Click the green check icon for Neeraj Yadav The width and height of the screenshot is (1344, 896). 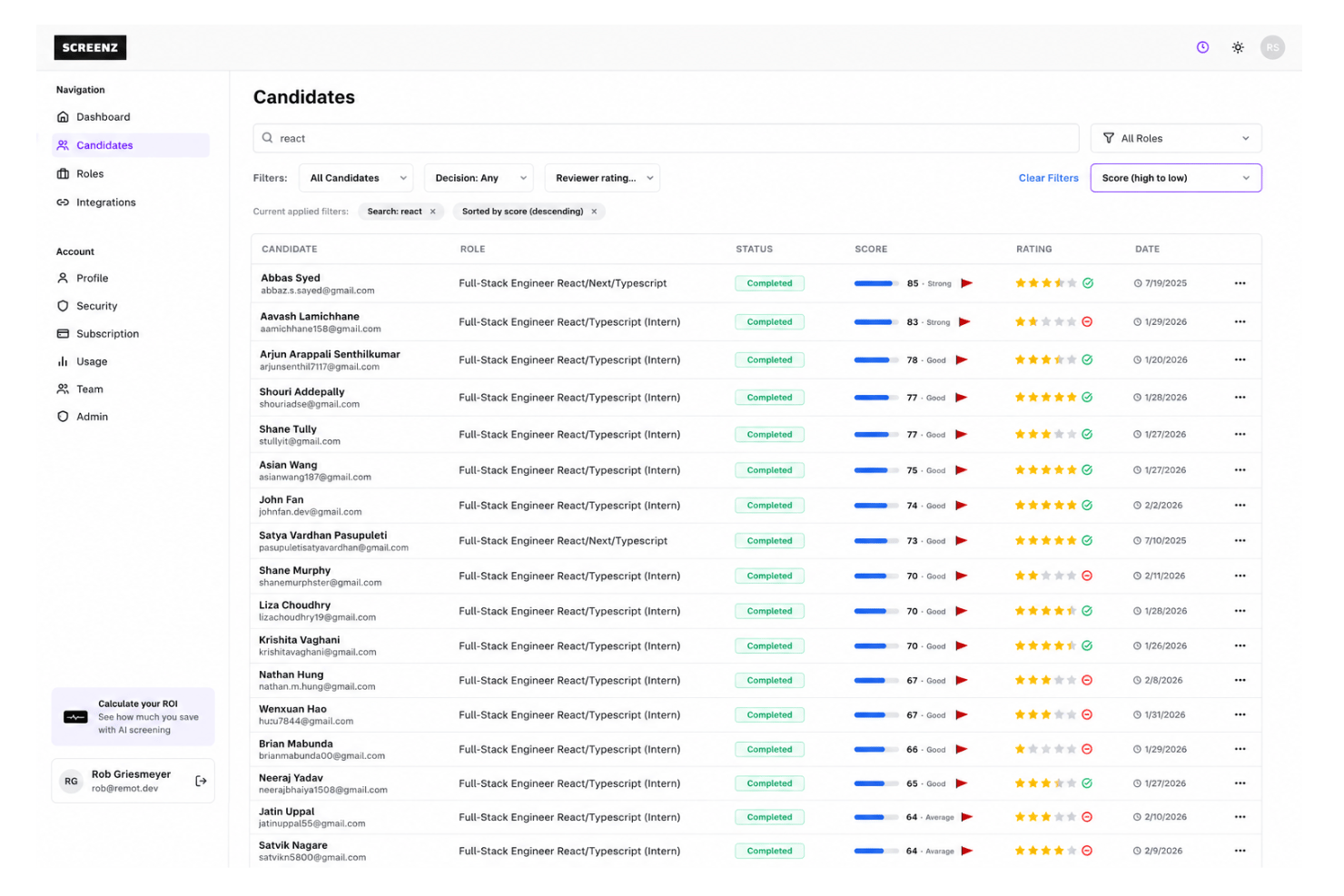coord(1087,783)
